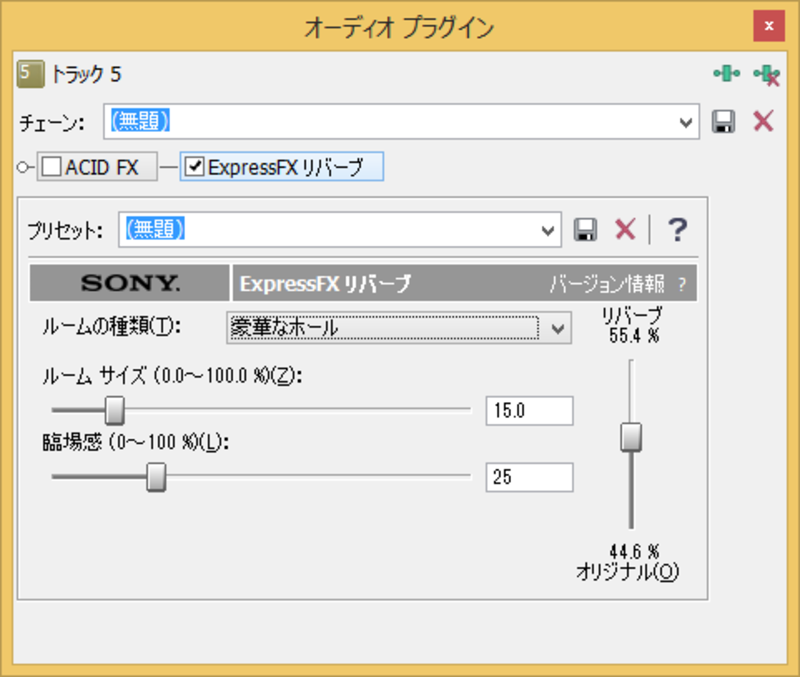Select the ExpressFX リバーブ plug-in button

pos(282,167)
